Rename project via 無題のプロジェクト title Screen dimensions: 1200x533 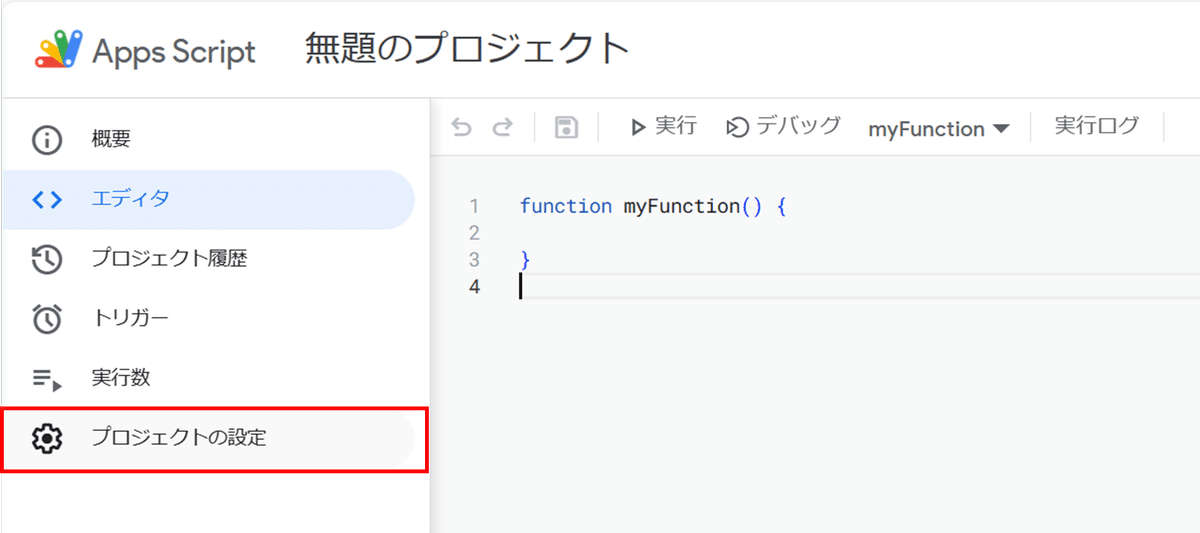pyautogui.click(x=468, y=49)
